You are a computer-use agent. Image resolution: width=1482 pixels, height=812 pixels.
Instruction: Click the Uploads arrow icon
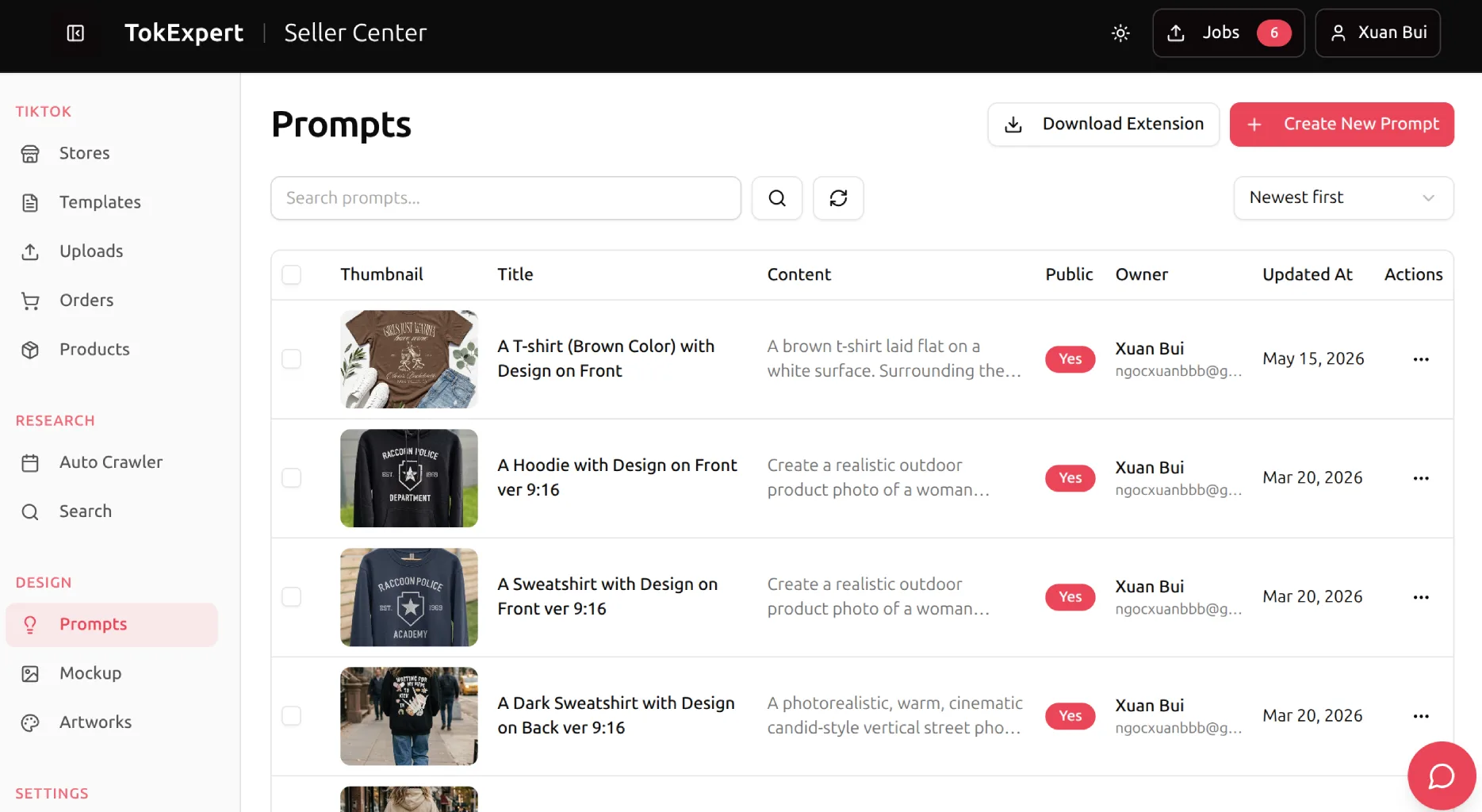tap(30, 252)
